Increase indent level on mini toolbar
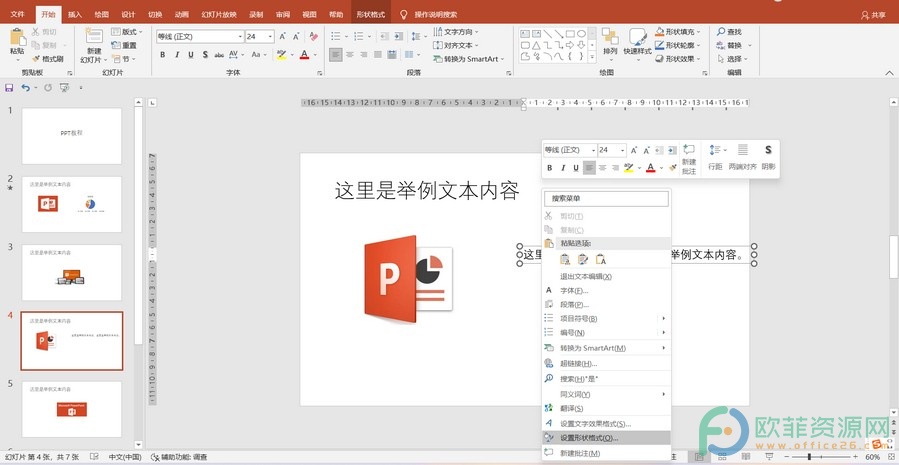The height and width of the screenshot is (465, 899). (673, 150)
